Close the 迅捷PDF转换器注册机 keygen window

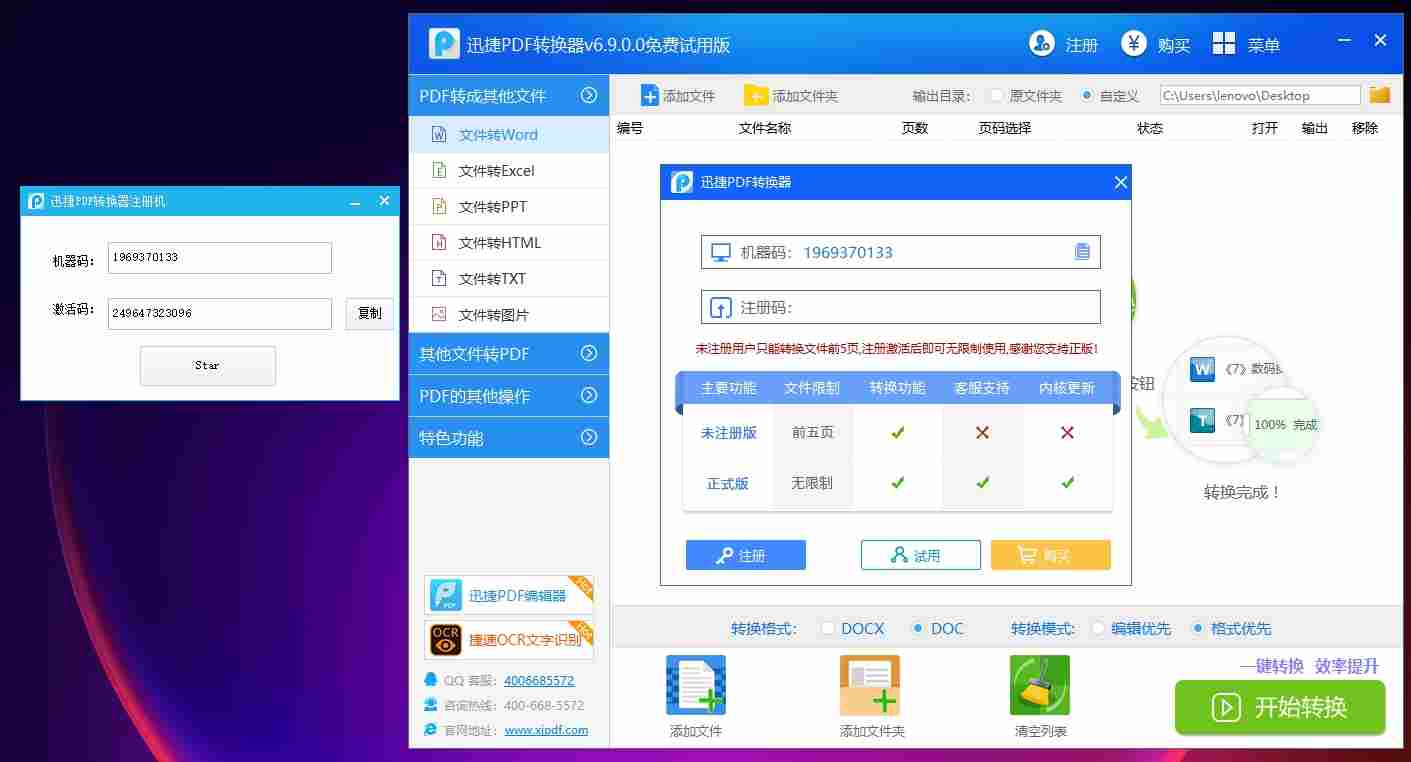(384, 201)
